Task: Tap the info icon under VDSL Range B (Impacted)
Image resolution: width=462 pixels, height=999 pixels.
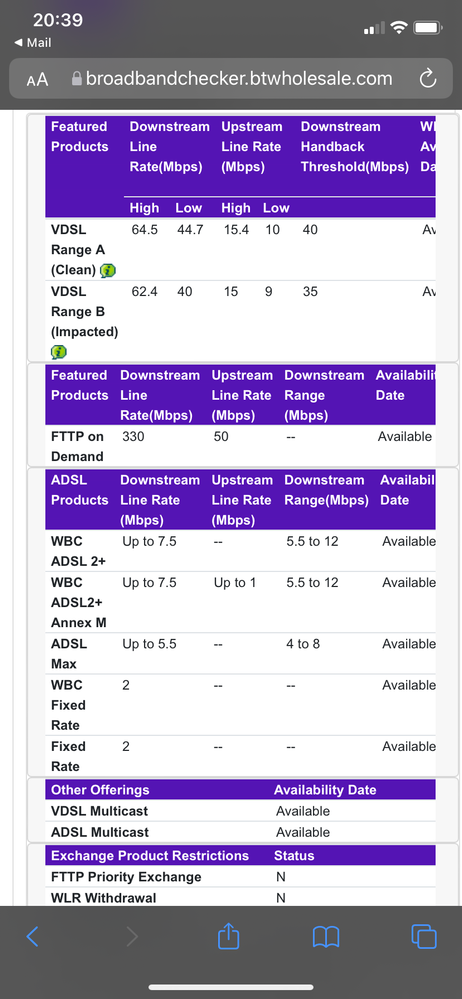Action: [59, 352]
